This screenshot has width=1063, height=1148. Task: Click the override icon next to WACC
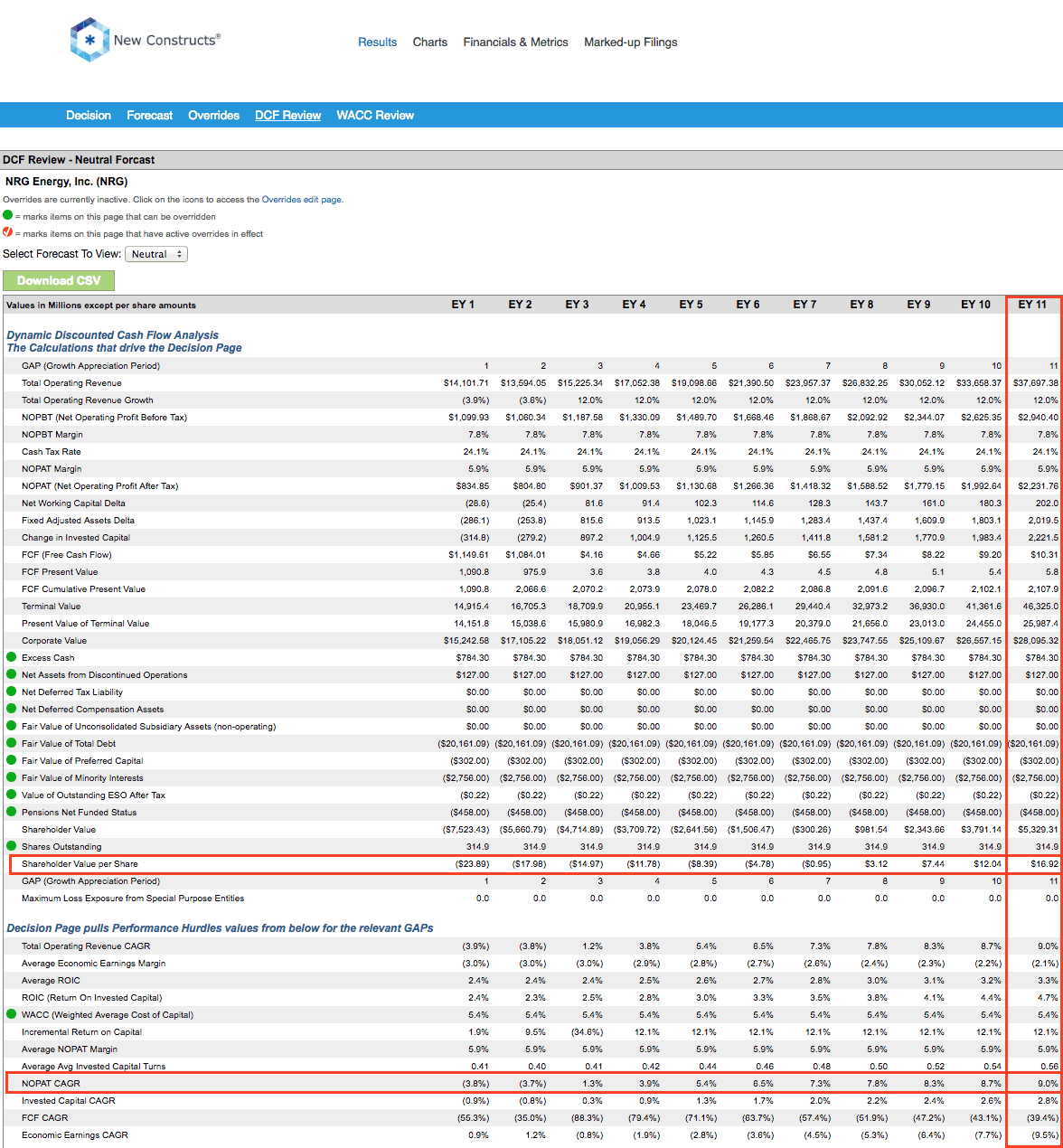10,1014
